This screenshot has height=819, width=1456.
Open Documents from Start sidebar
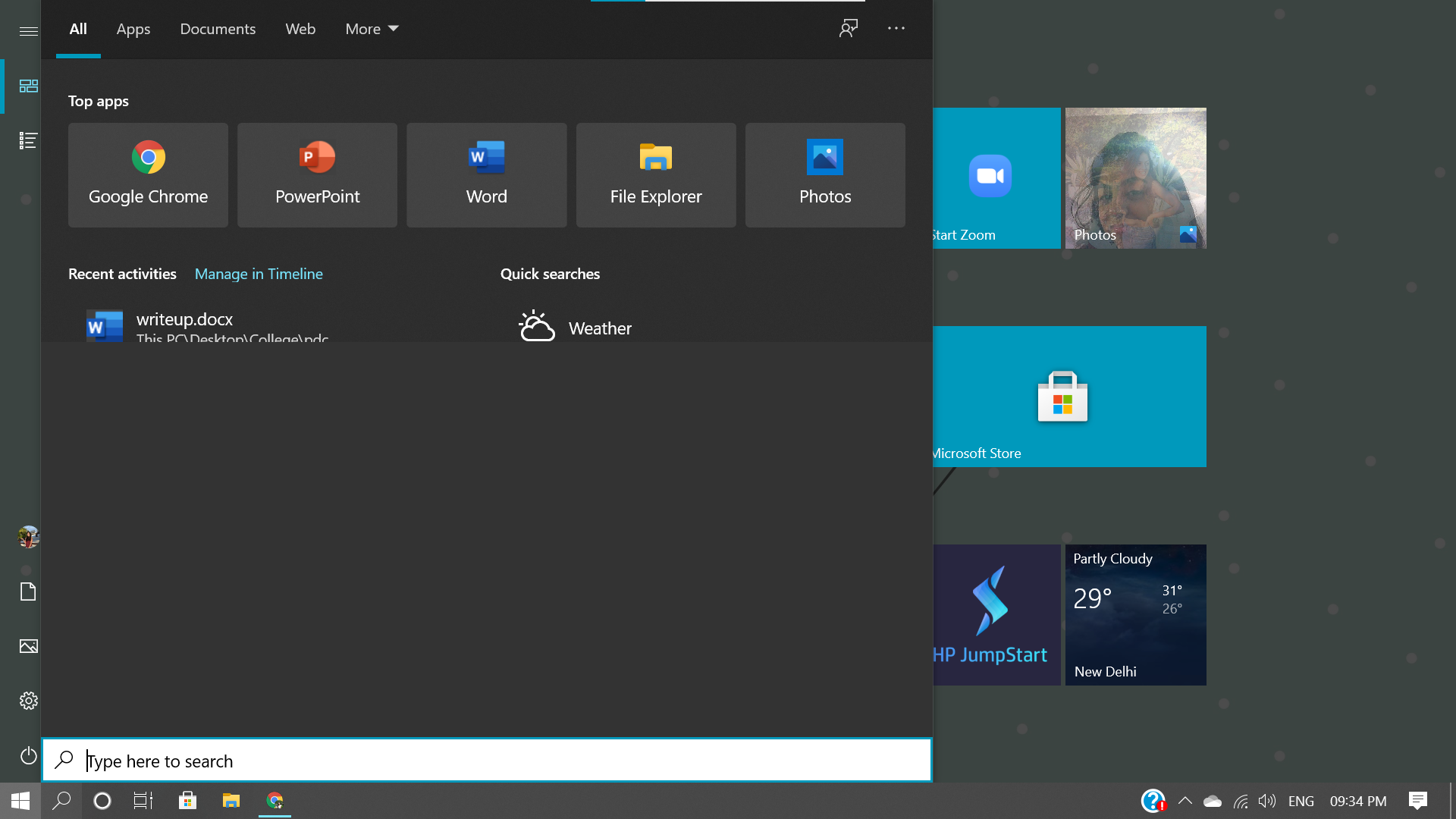tap(28, 591)
